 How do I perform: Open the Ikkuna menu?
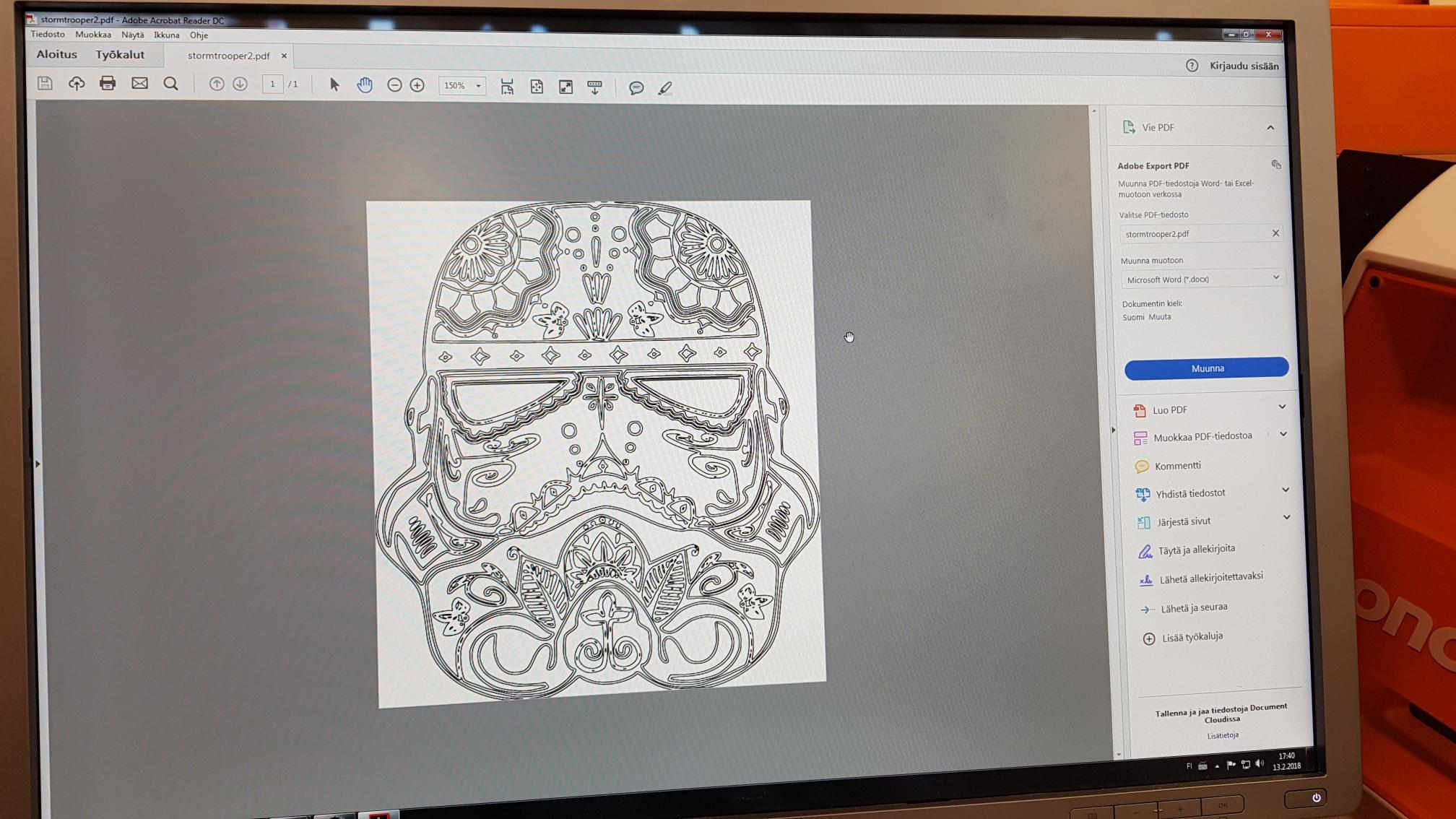(167, 35)
